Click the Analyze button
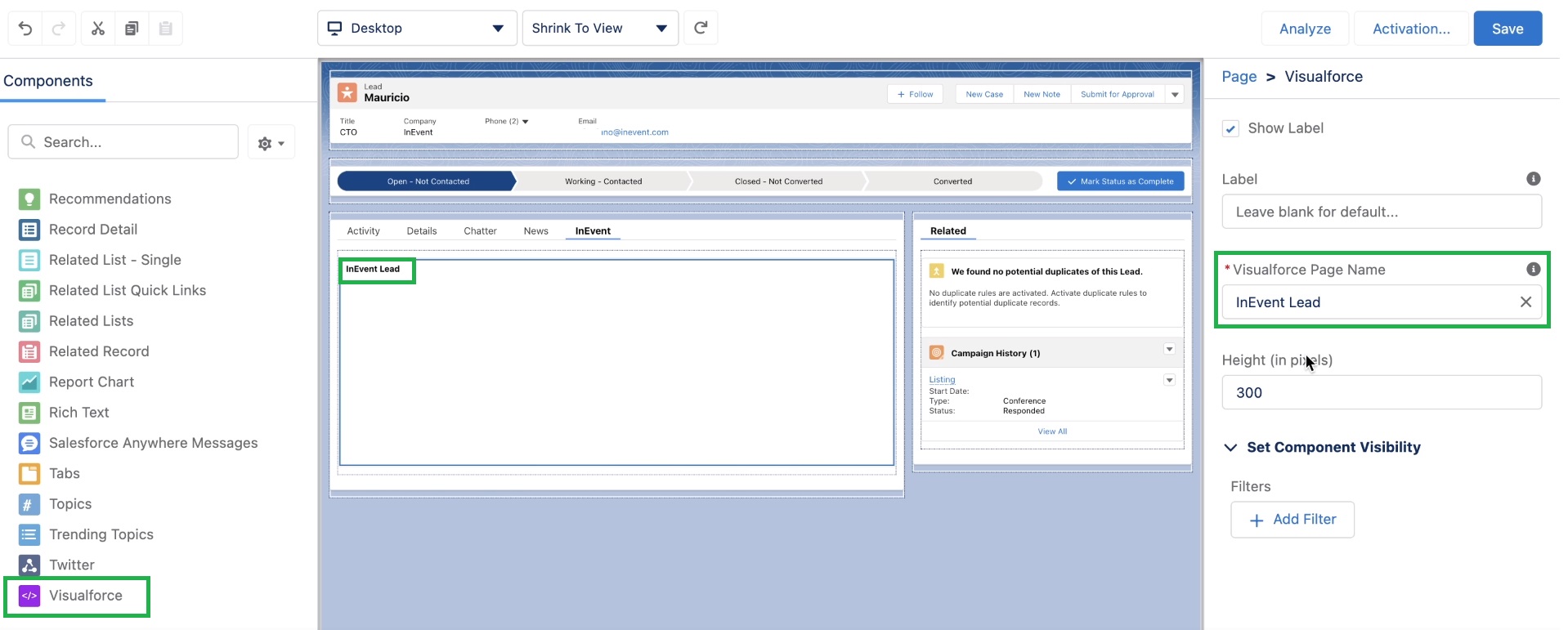Image resolution: width=1568 pixels, height=630 pixels. click(1305, 29)
